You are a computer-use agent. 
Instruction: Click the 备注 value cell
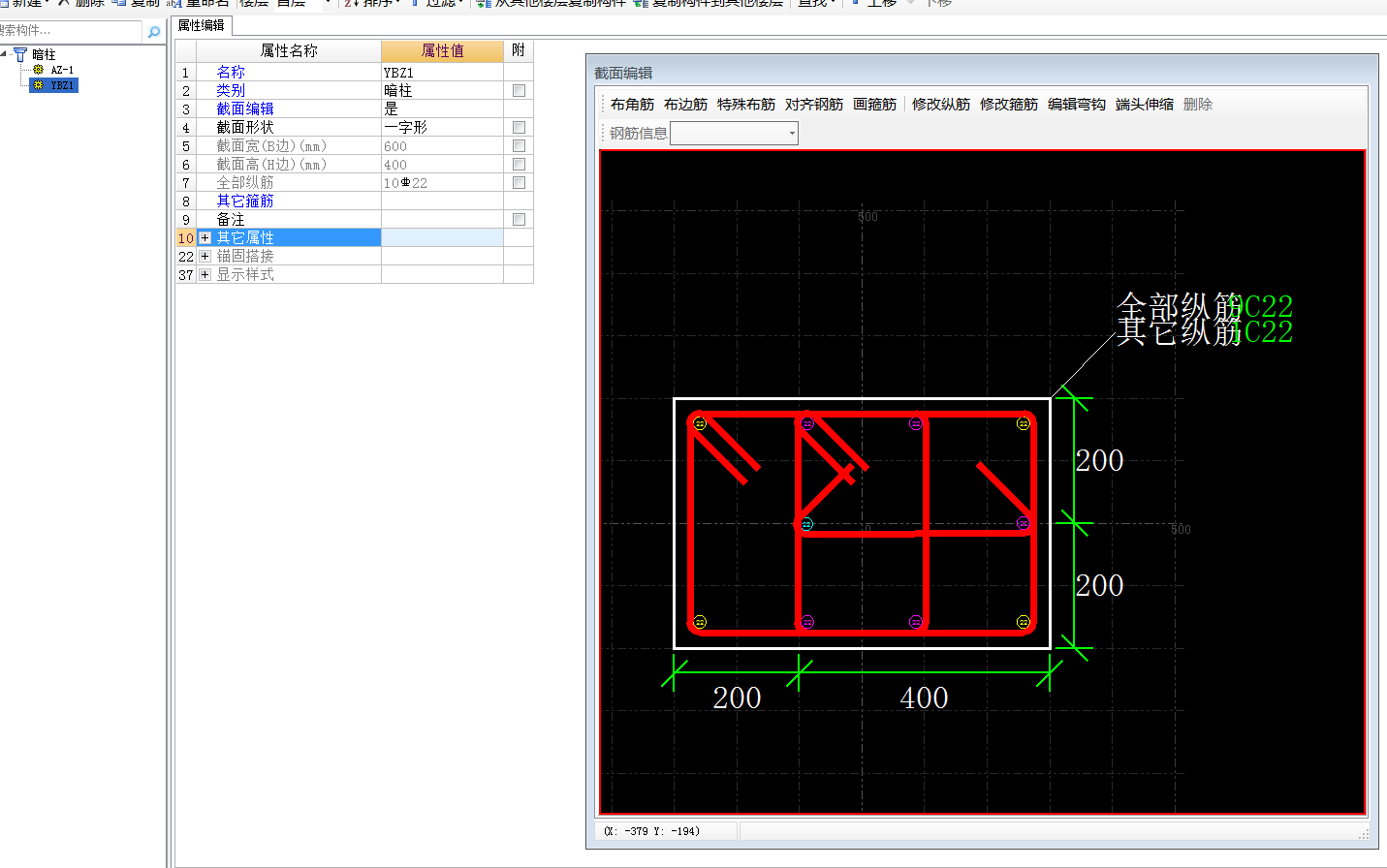tap(442, 219)
